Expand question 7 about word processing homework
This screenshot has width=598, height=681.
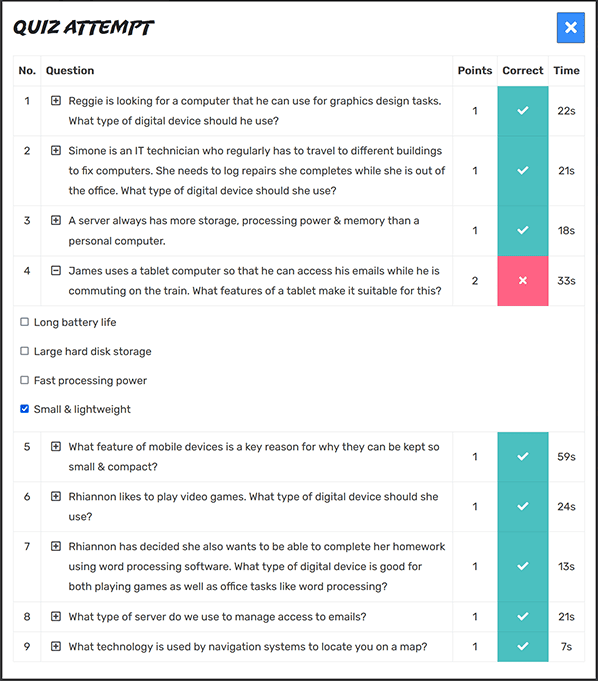click(56, 546)
